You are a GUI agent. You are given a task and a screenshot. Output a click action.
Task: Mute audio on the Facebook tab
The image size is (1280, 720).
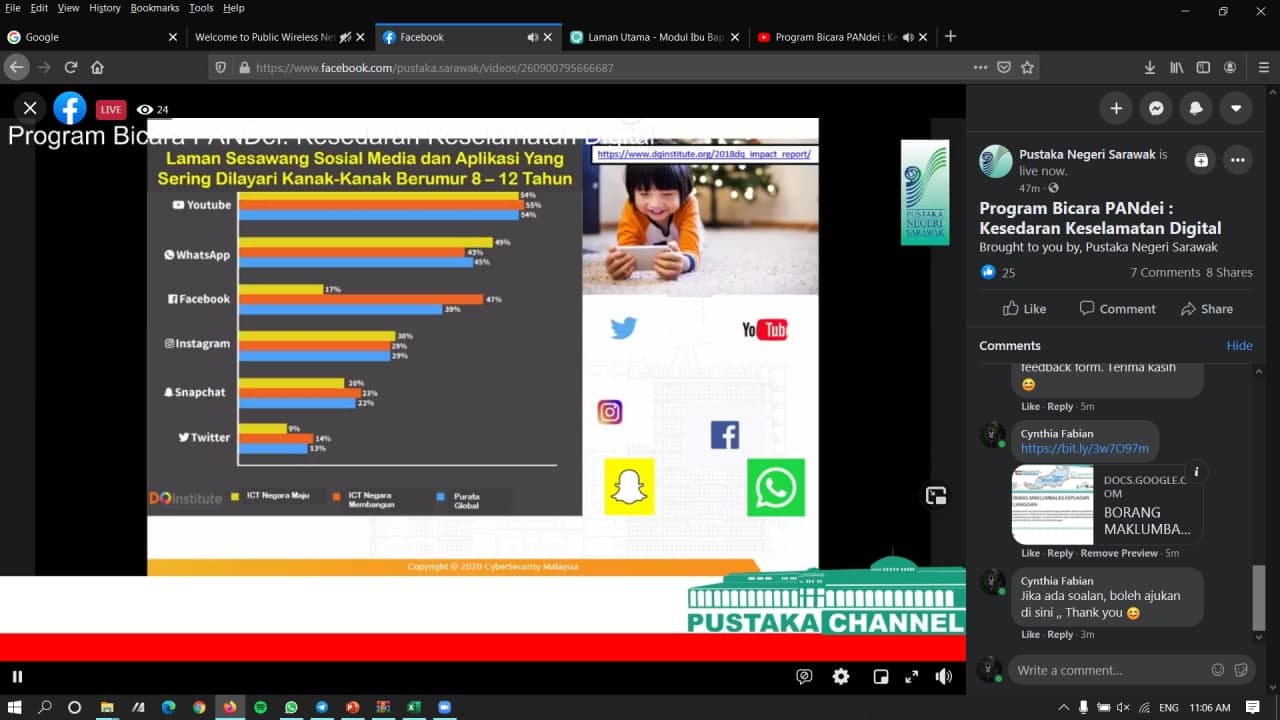pos(533,37)
